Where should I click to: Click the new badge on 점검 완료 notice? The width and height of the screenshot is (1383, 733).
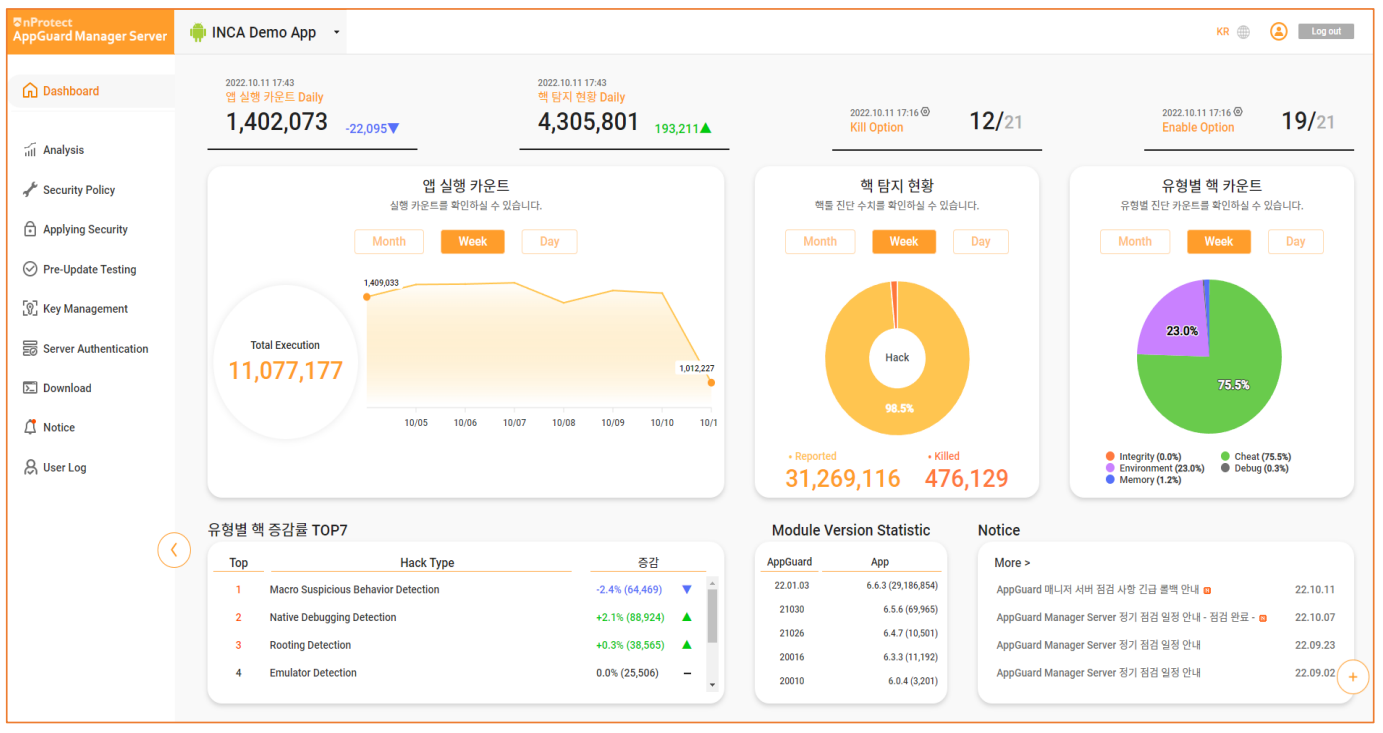(x=1263, y=618)
